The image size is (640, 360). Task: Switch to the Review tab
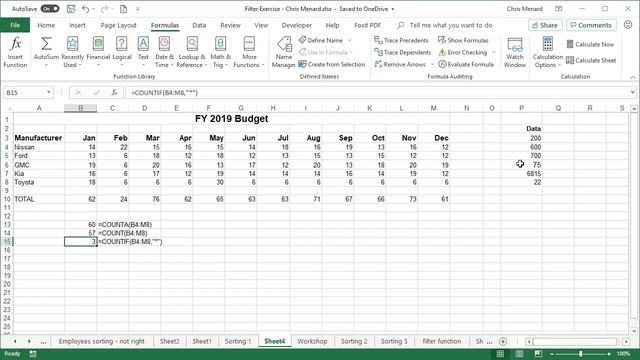coord(230,25)
